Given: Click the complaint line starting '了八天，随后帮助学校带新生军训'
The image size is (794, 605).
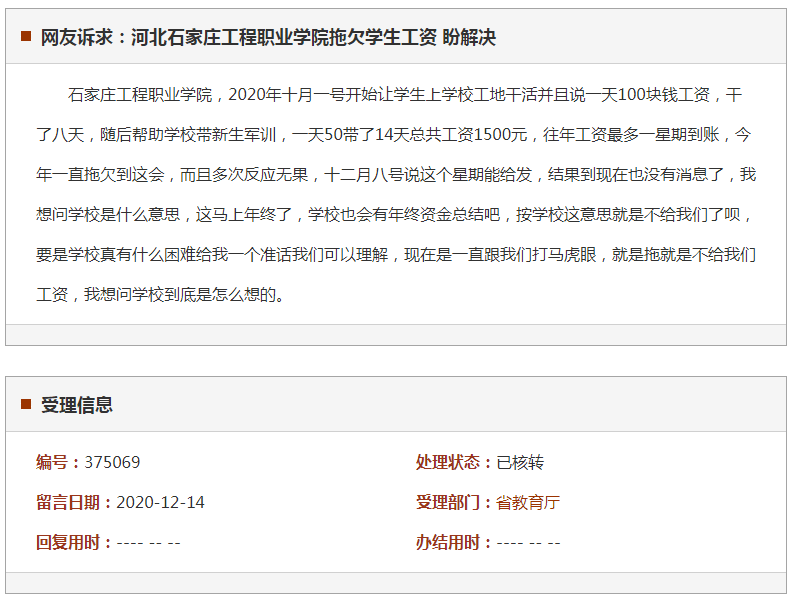Looking at the screenshot, I should tap(393, 135).
